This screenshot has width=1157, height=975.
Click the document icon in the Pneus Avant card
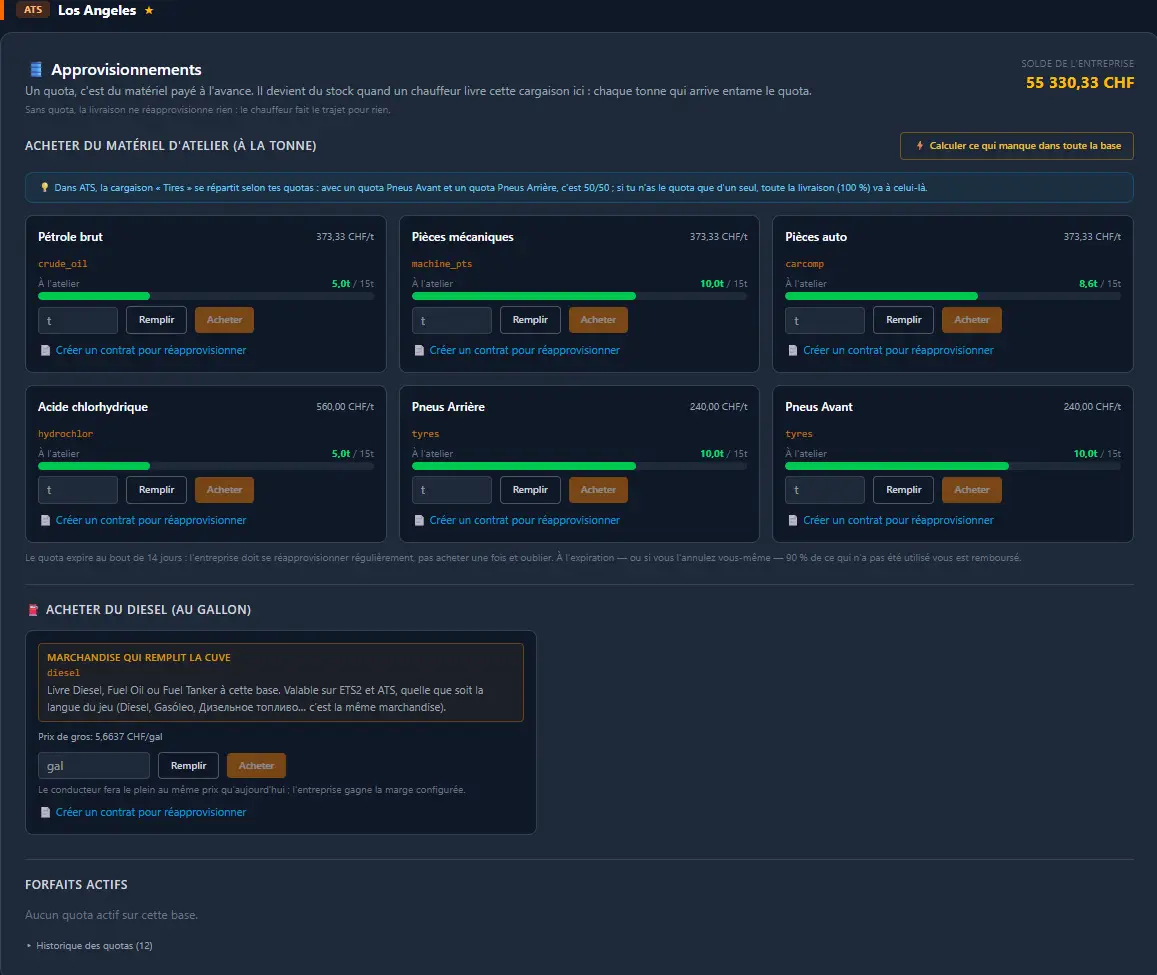(x=792, y=520)
